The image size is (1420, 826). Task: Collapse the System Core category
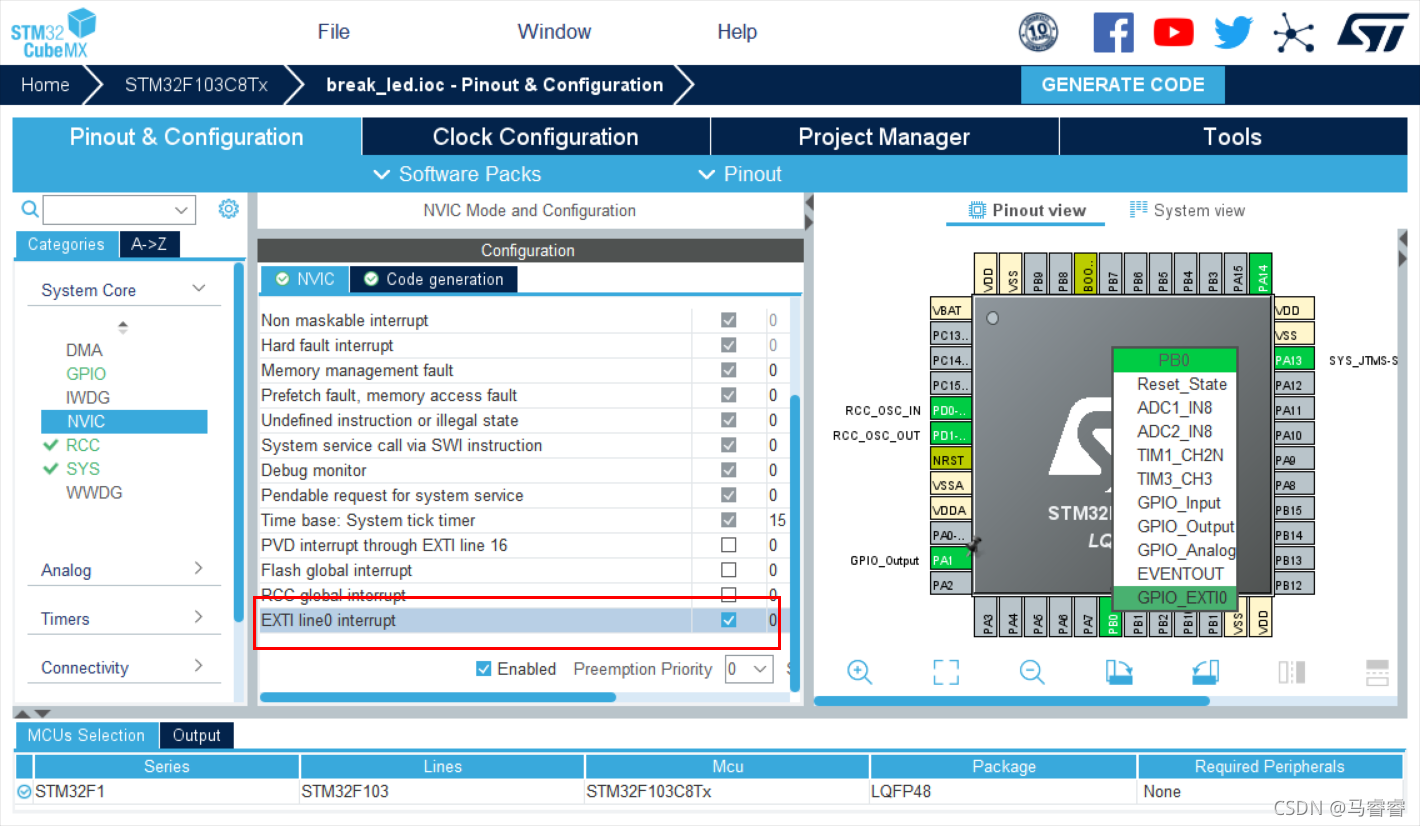199,289
